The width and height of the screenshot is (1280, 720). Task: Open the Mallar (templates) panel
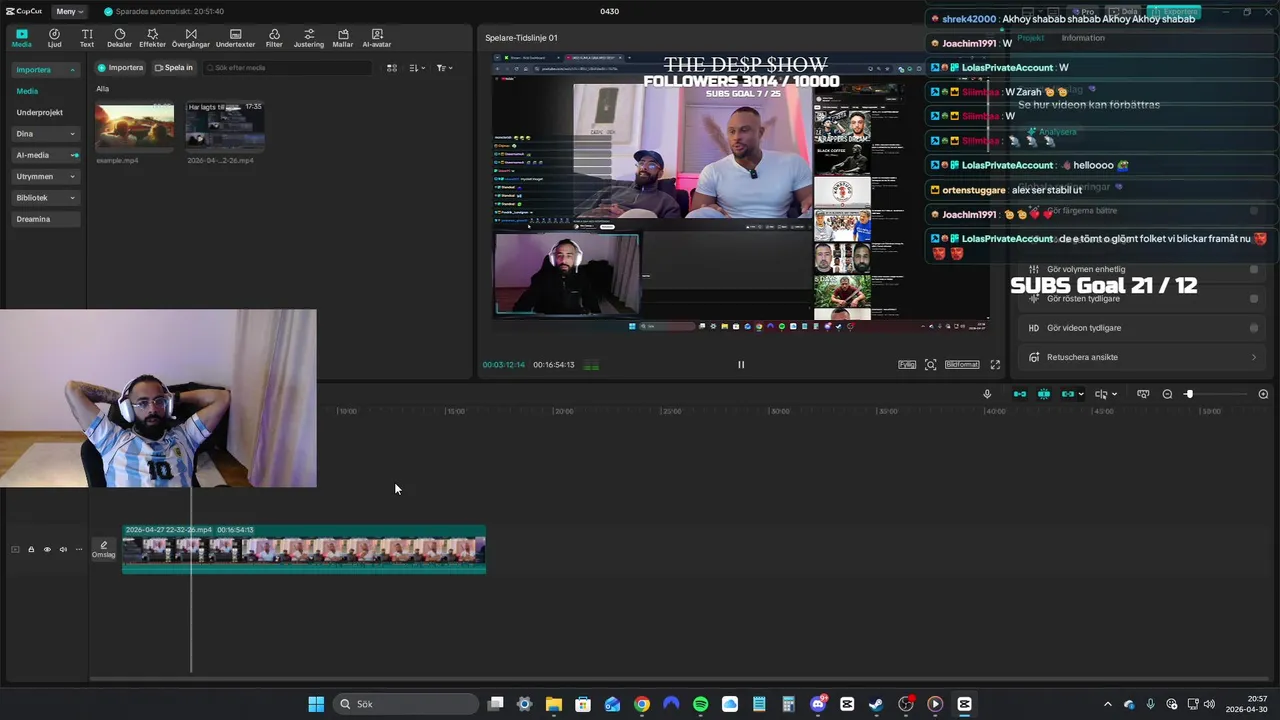(343, 38)
